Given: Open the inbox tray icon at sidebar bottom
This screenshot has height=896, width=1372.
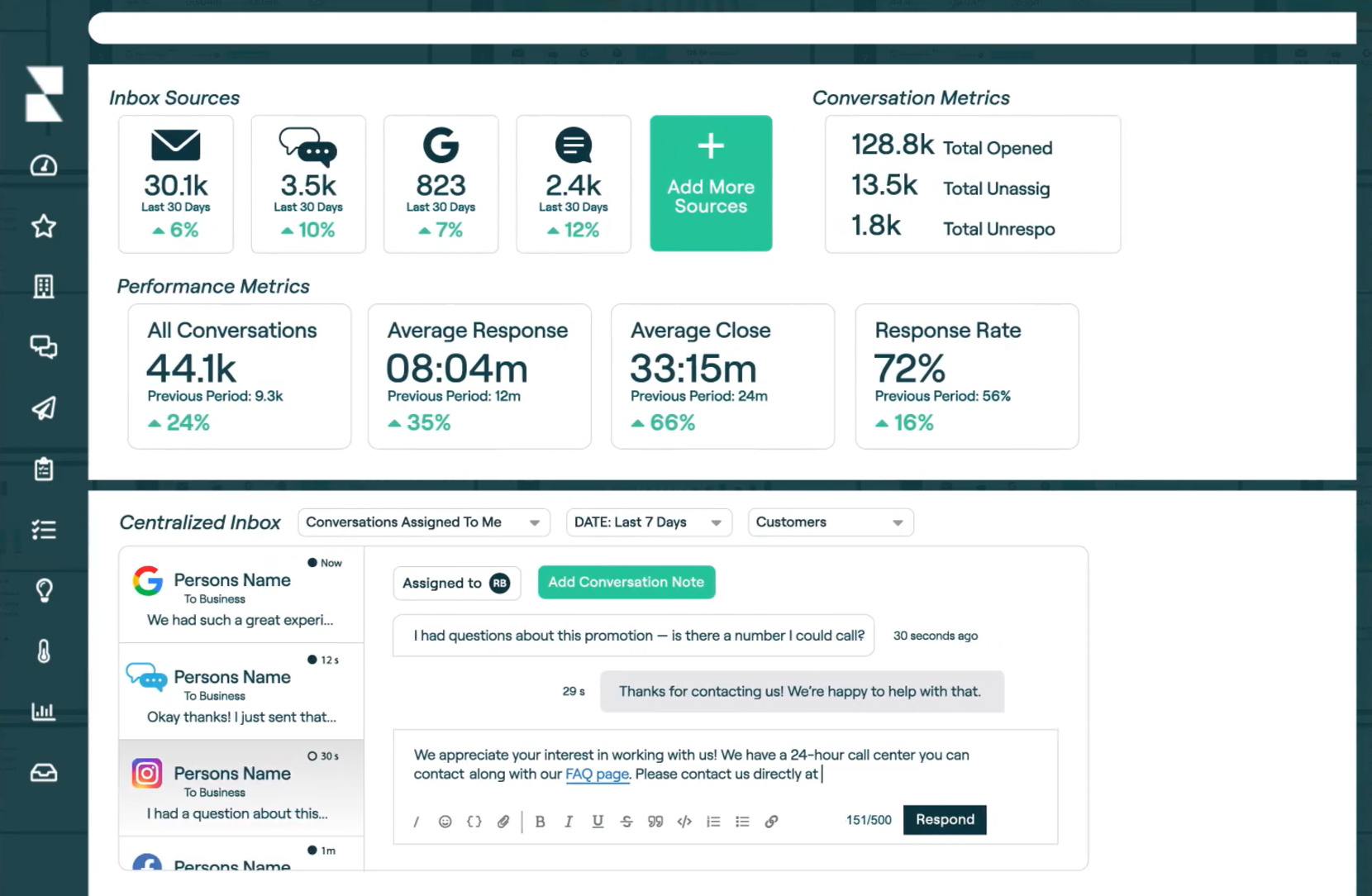Looking at the screenshot, I should coord(44,772).
